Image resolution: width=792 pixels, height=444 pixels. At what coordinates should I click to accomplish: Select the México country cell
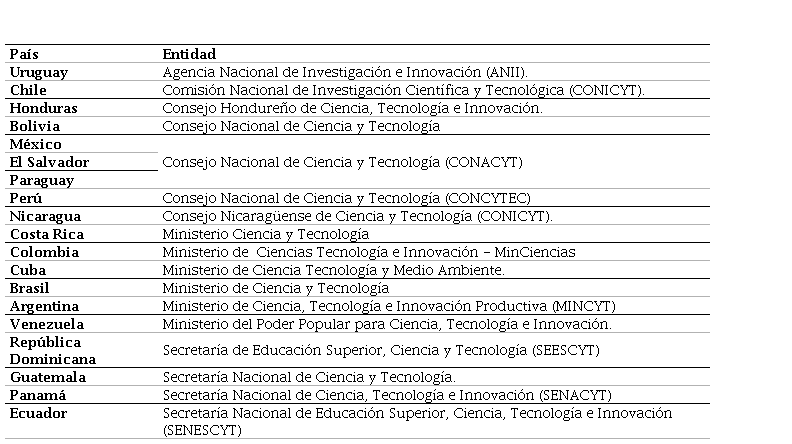(x=35, y=144)
